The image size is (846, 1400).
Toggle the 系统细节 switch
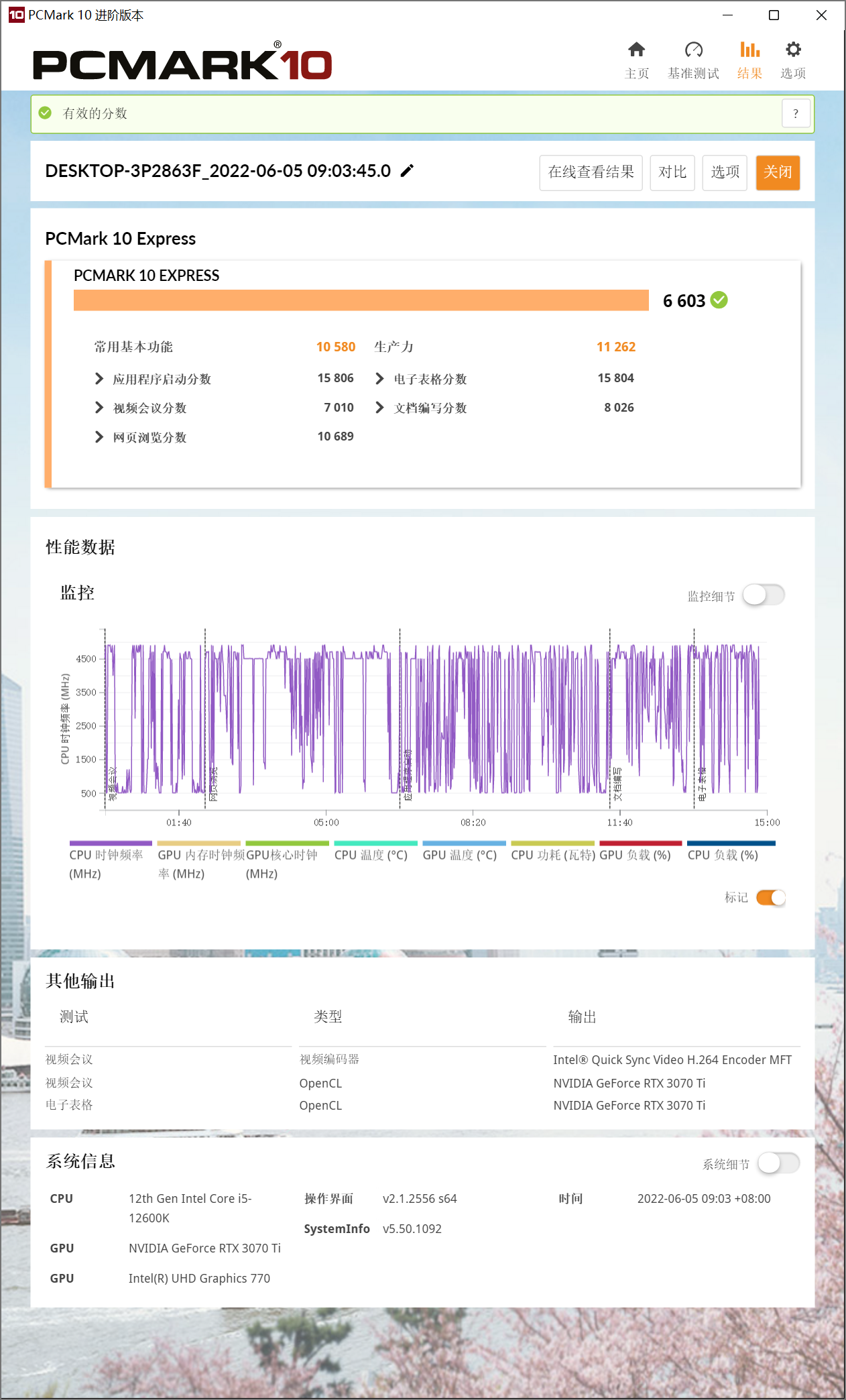[x=779, y=1163]
